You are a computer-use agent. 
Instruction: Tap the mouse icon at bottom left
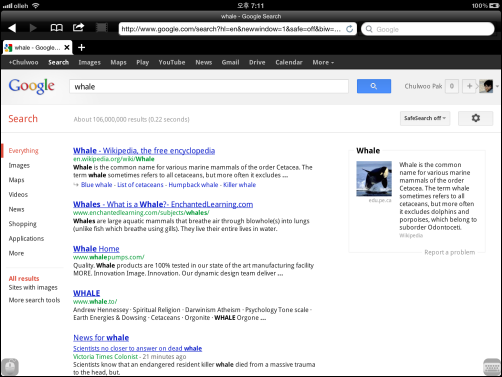pyautogui.click(x=10, y=367)
